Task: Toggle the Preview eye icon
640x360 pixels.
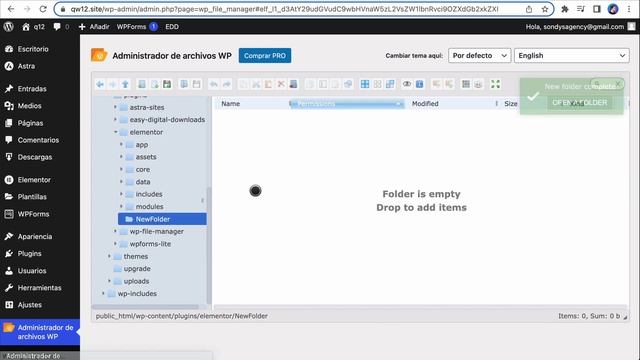Action: pos(407,84)
